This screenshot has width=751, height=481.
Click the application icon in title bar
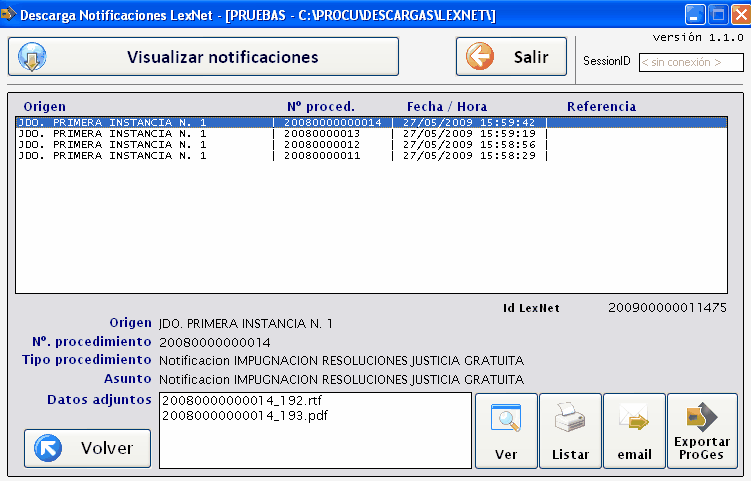(11, 15)
